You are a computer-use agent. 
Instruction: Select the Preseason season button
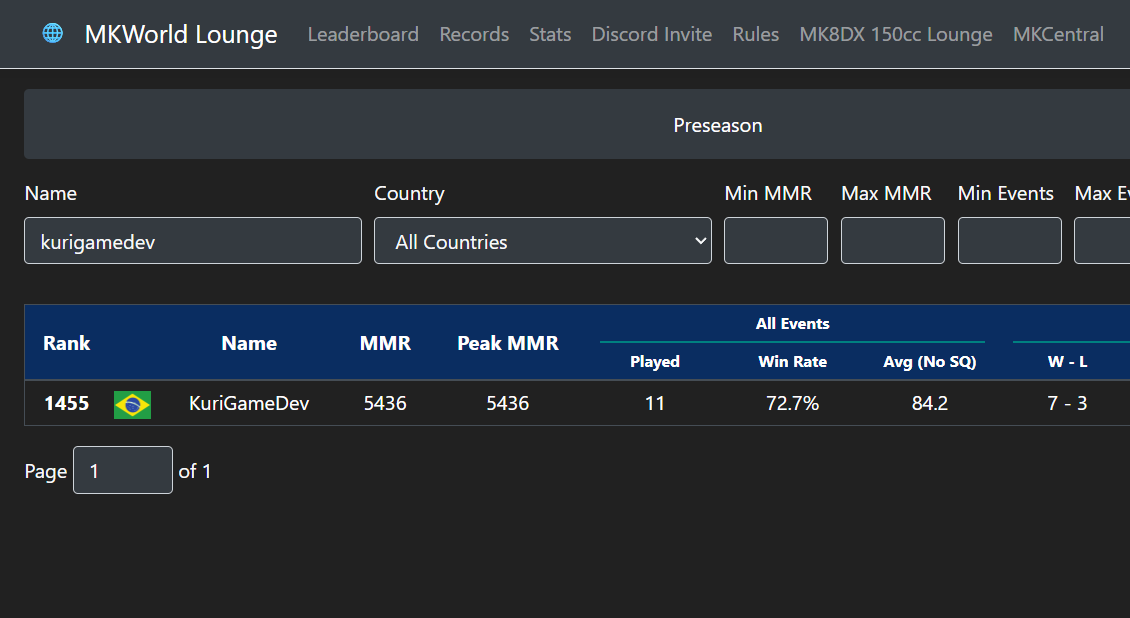(718, 125)
